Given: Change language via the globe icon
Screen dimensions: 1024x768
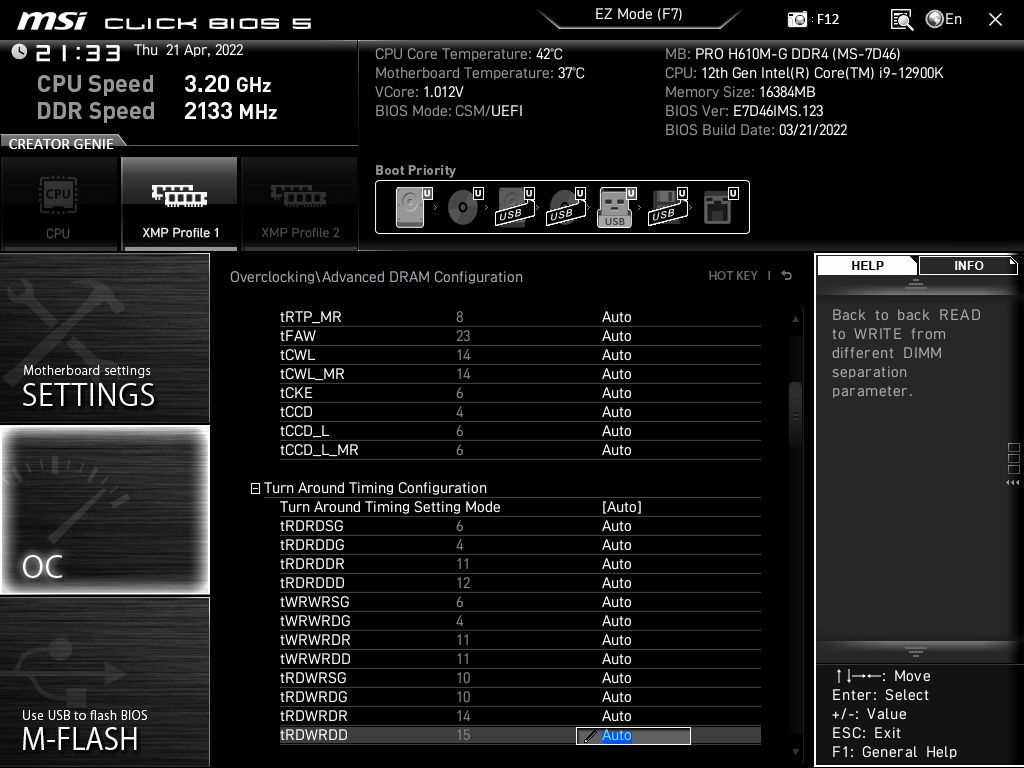Looking at the screenshot, I should point(935,19).
